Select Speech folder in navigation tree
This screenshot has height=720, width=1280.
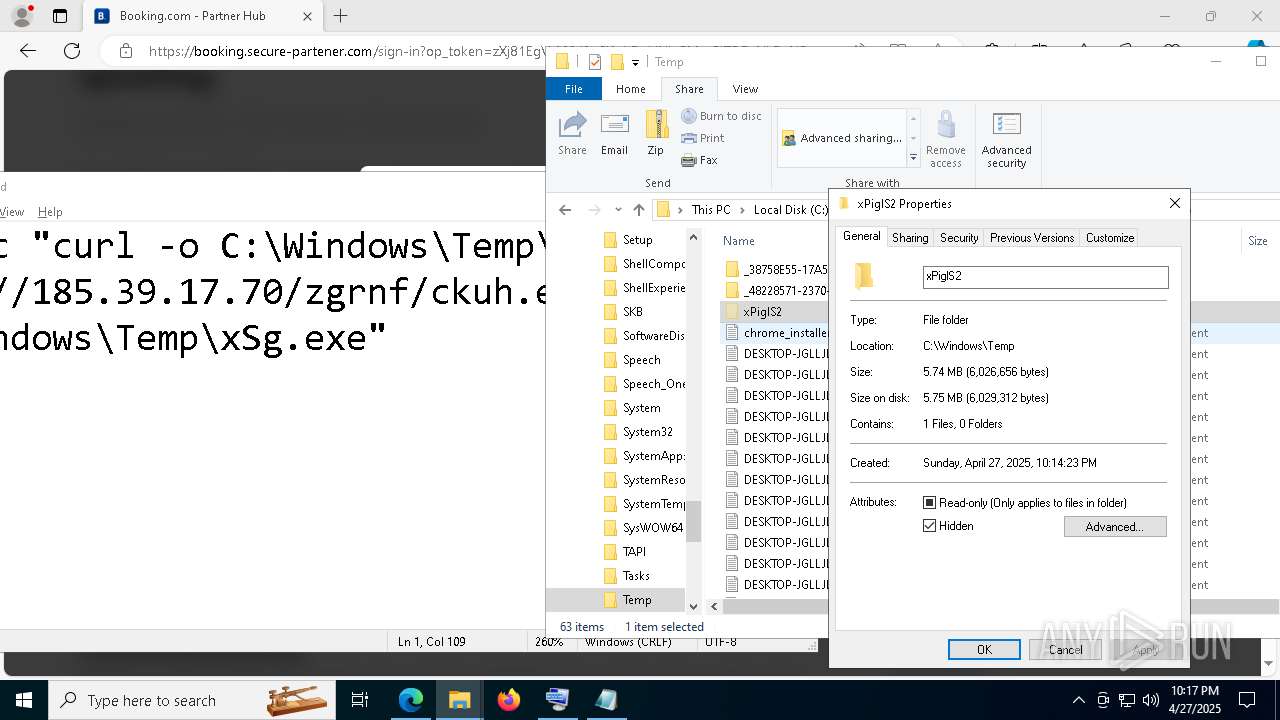coord(641,360)
